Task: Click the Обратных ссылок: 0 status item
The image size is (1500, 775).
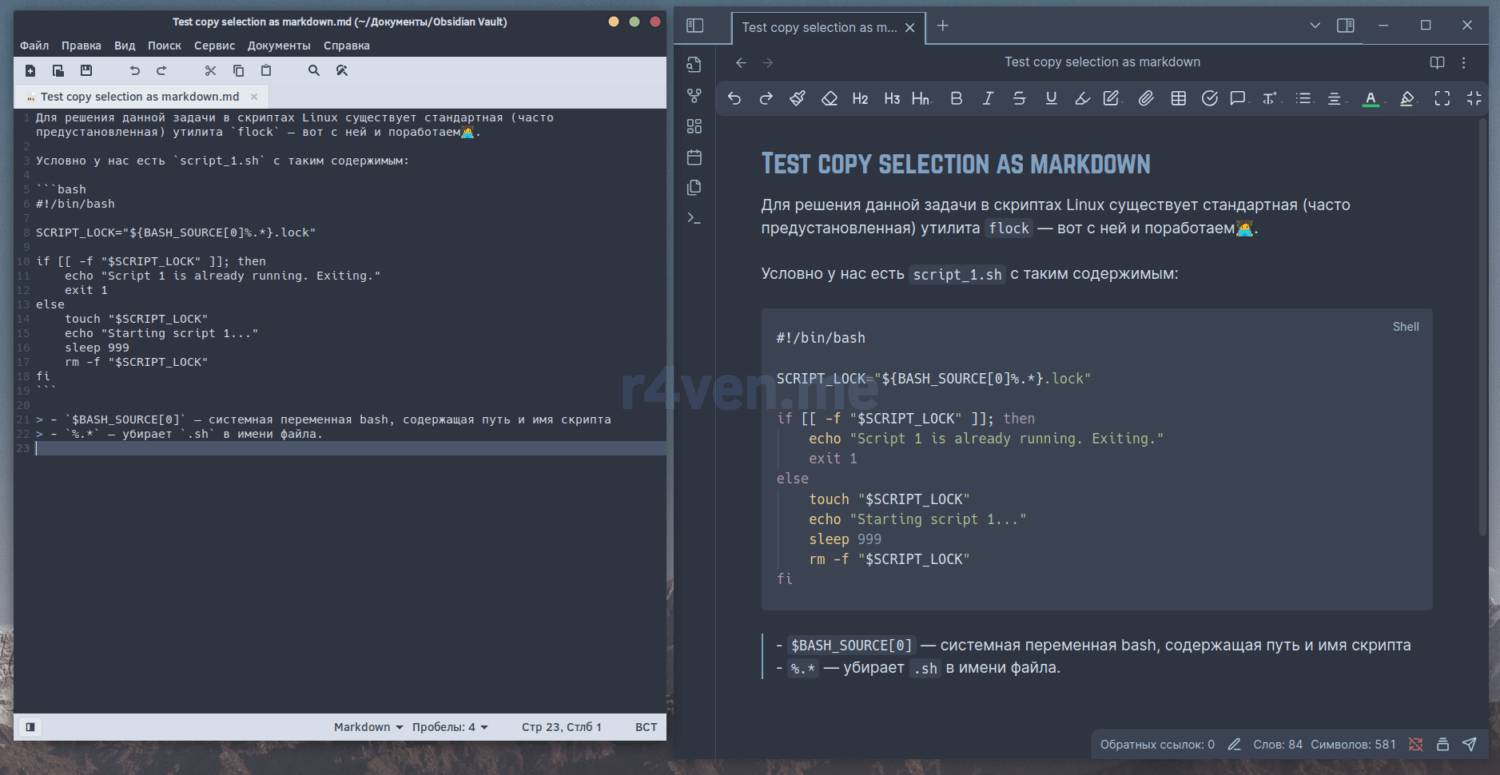Action: [1157, 744]
